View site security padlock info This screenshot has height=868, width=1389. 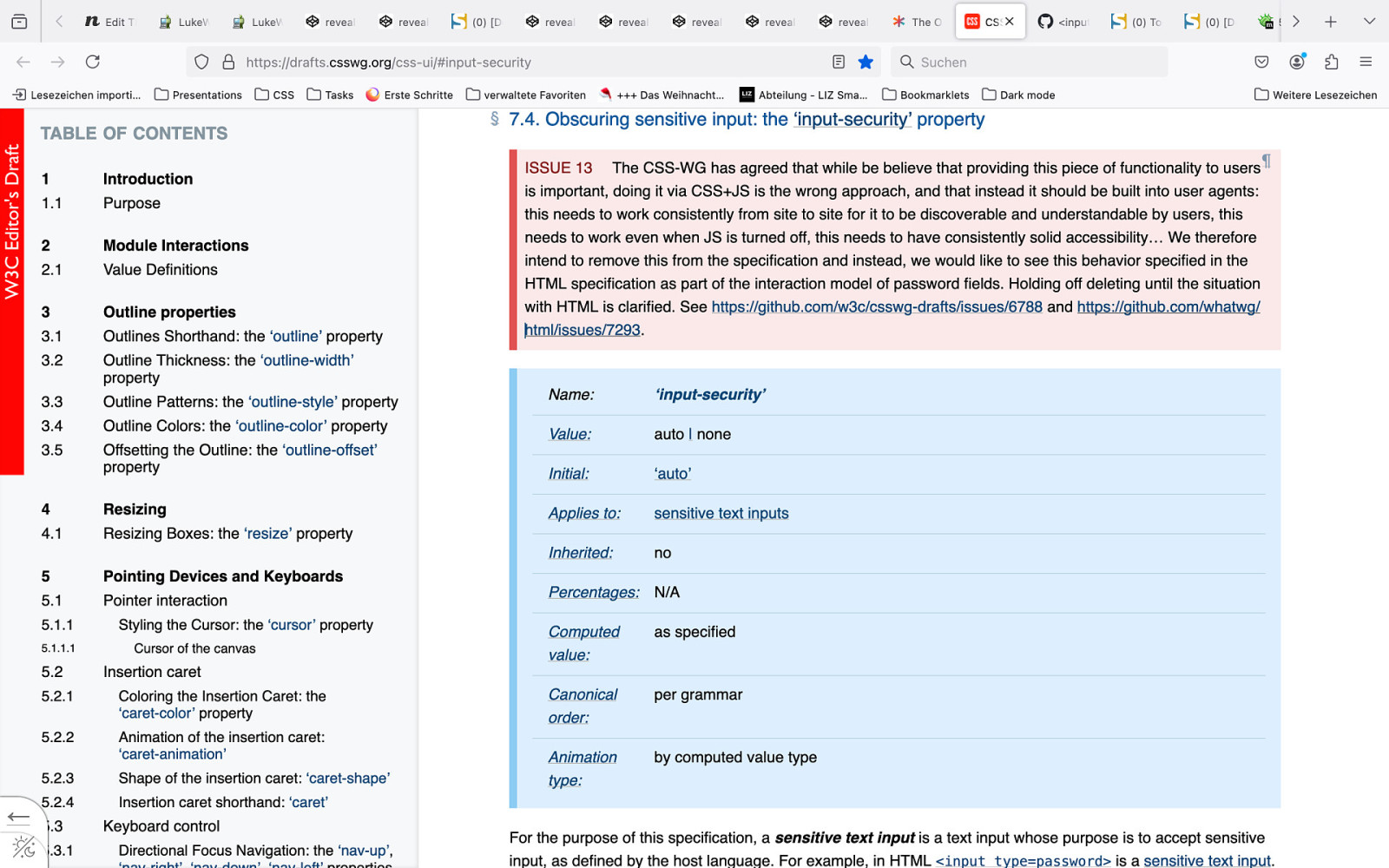coord(228,62)
